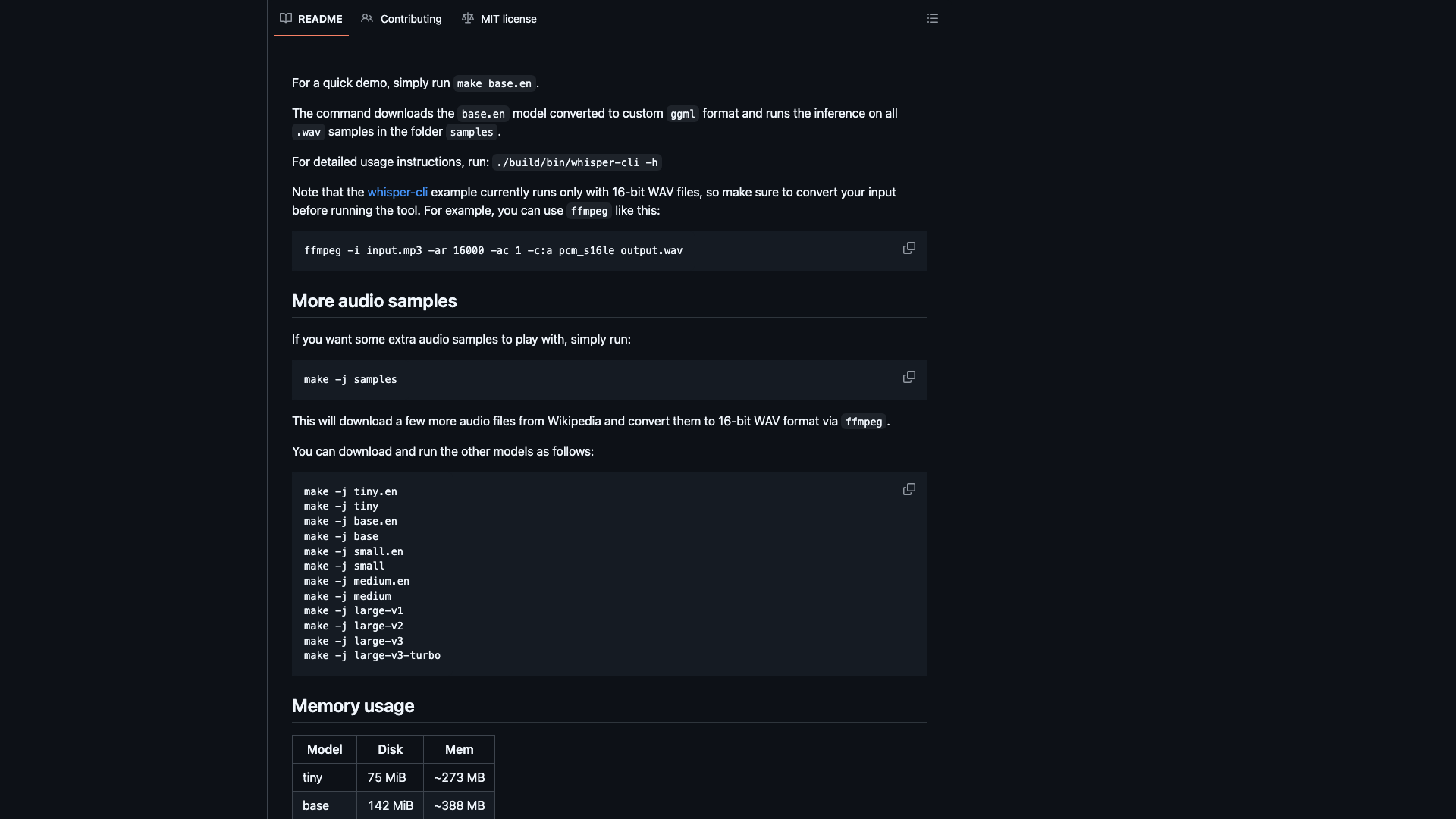Follow the whisper-cli link
Viewport: 1456px width, 819px height.
coord(397,192)
